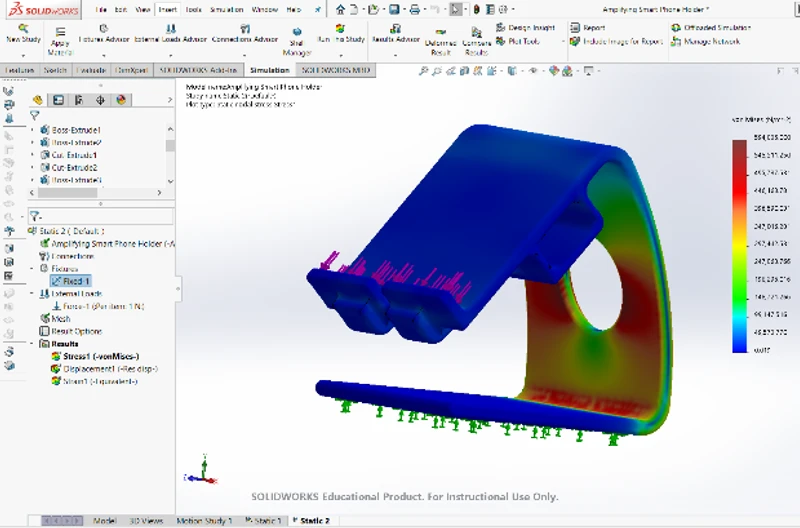The width and height of the screenshot is (800, 528).
Task: Select Fixed-1 fixture in study tree
Action: pyautogui.click(x=71, y=281)
